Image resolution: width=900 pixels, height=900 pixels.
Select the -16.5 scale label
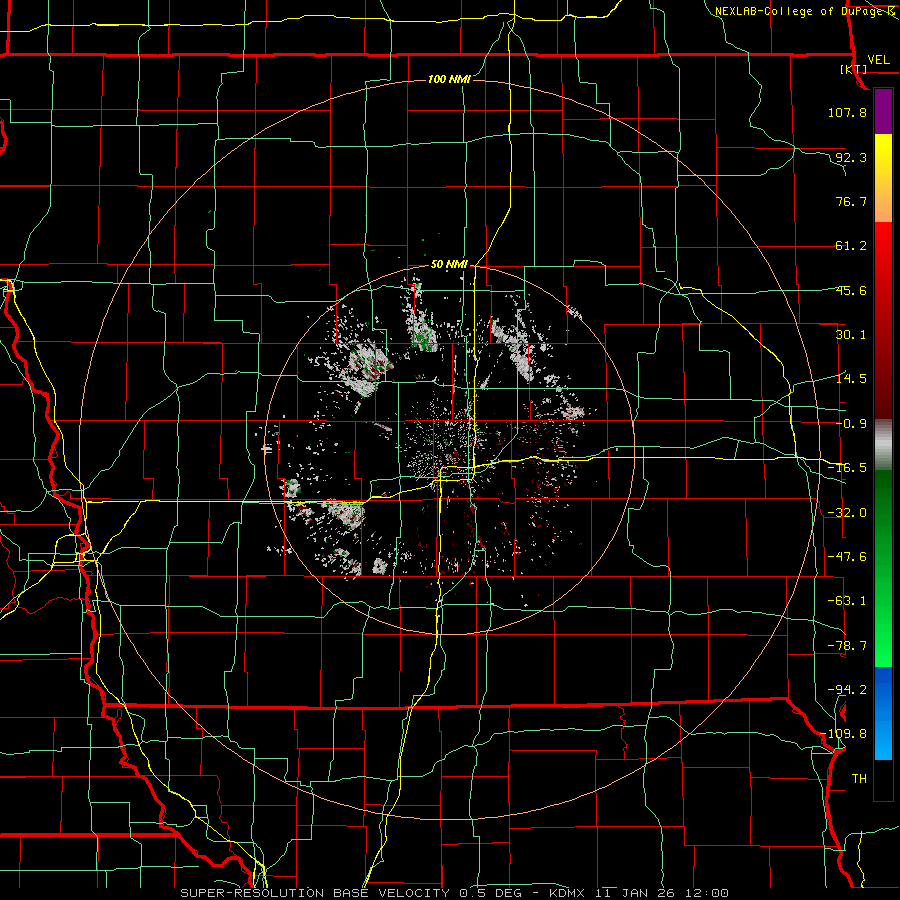coord(847,468)
